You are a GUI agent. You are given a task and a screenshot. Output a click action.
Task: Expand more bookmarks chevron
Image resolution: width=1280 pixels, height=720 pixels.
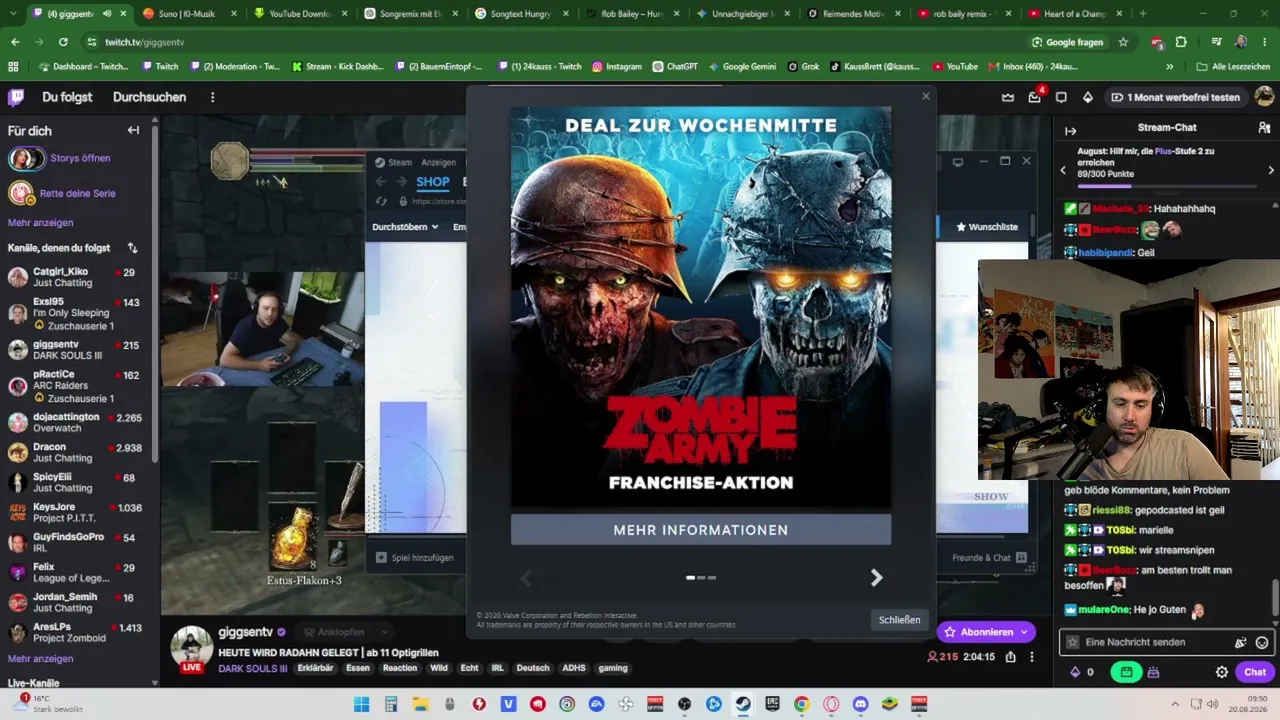click(x=1169, y=67)
